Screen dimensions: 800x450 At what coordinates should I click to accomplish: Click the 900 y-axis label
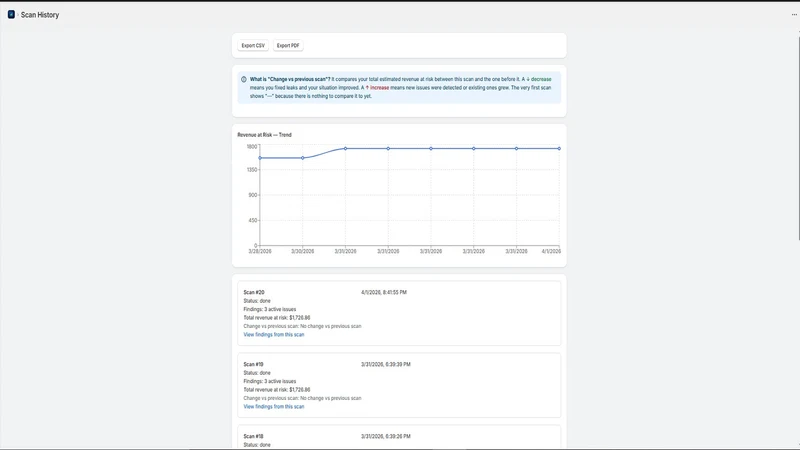coord(253,195)
